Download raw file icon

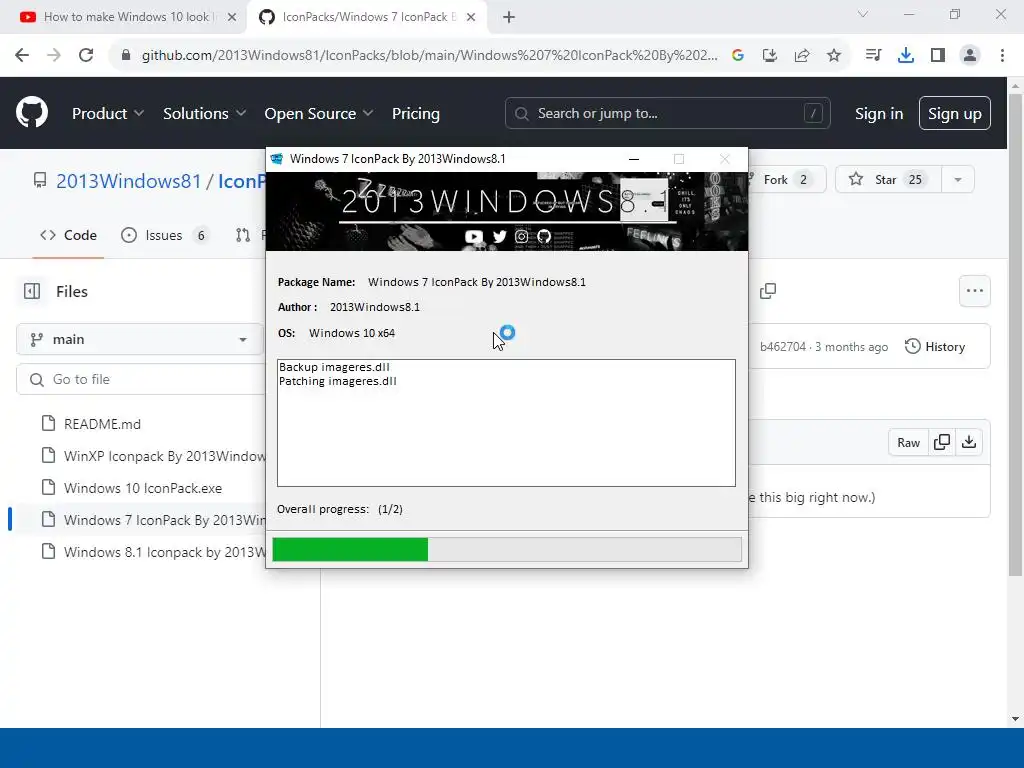tap(969, 443)
